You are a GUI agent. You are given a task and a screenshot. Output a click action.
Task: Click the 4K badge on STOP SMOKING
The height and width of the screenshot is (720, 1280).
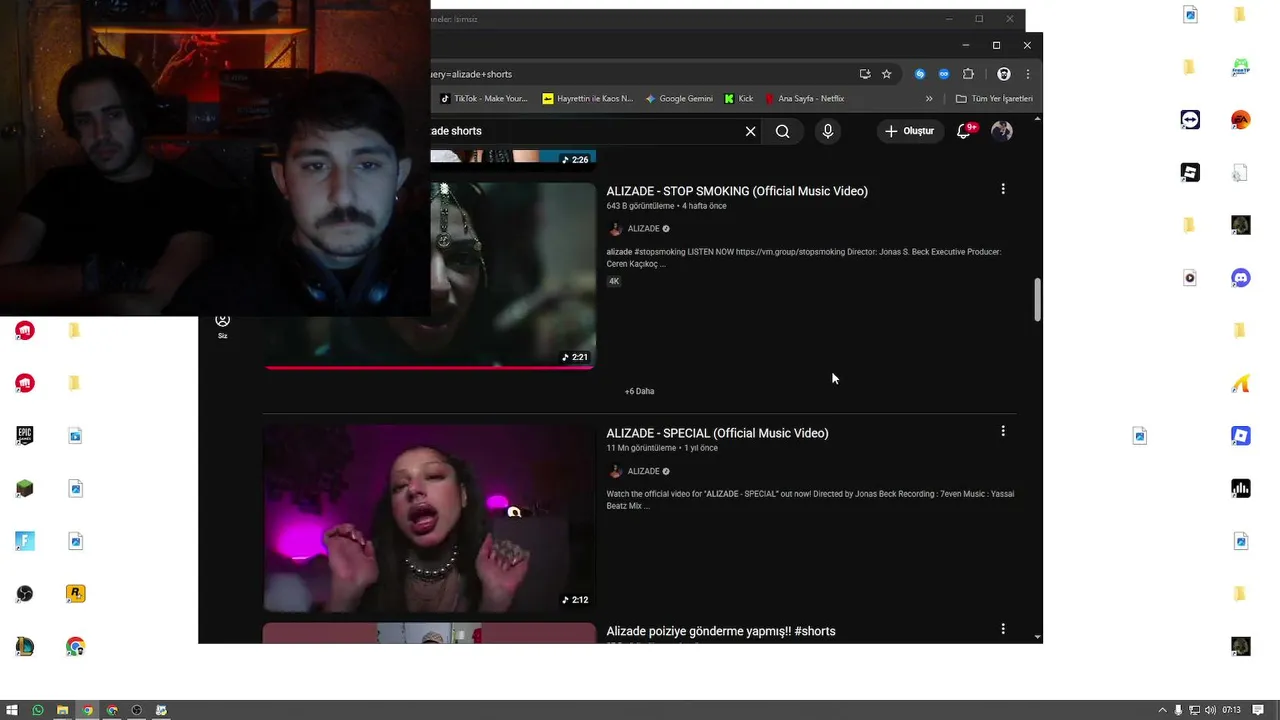tap(614, 281)
